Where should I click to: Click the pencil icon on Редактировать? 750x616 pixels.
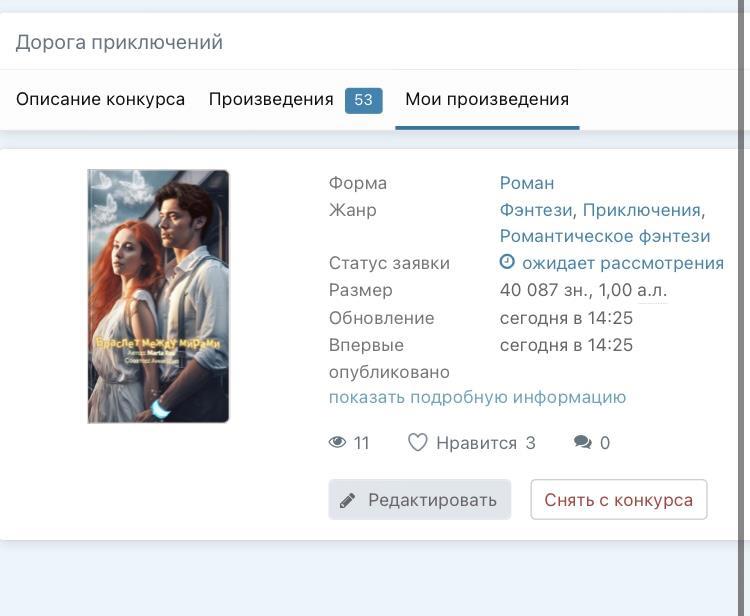pos(348,501)
